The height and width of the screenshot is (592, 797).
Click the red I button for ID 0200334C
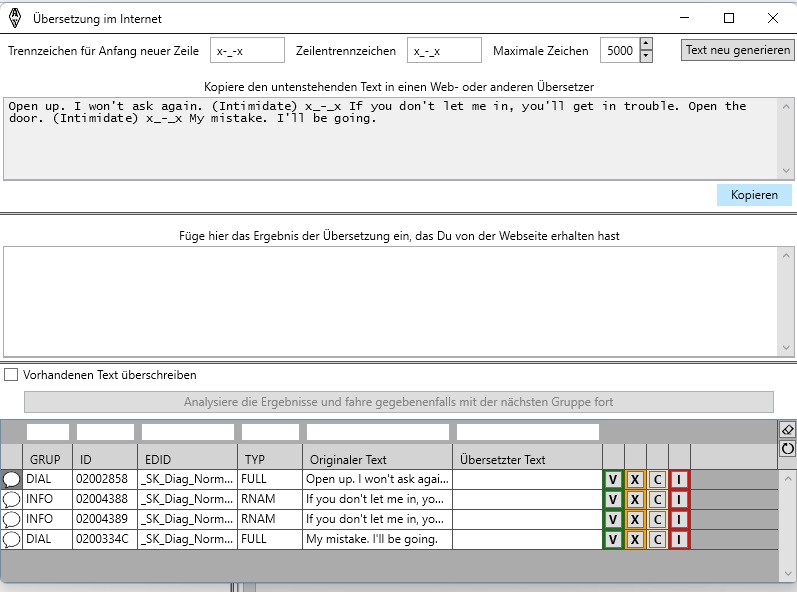pyautogui.click(x=679, y=539)
